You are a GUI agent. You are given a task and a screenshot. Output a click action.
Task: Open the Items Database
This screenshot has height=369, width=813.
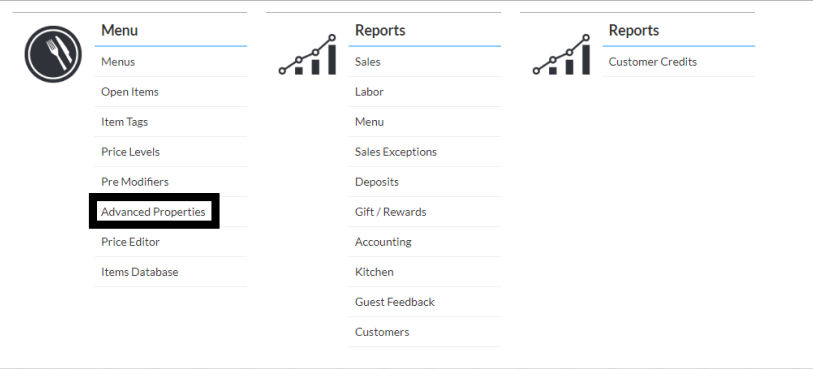139,272
